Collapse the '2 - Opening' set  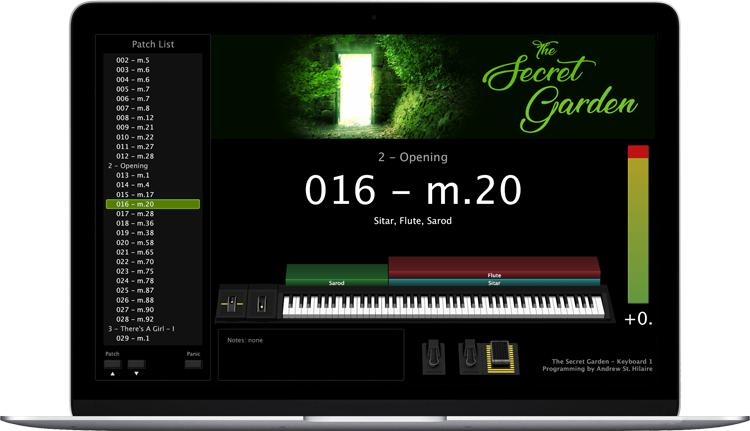[x=128, y=166]
